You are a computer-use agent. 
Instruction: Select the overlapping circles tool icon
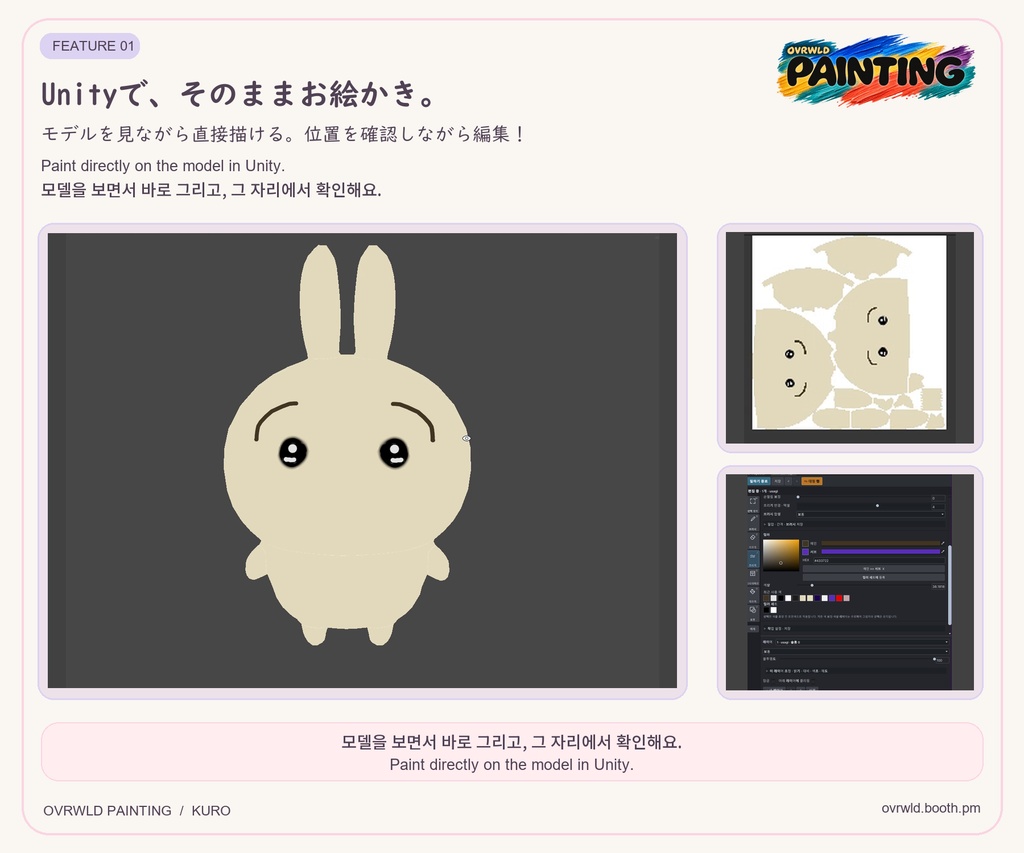click(x=753, y=610)
